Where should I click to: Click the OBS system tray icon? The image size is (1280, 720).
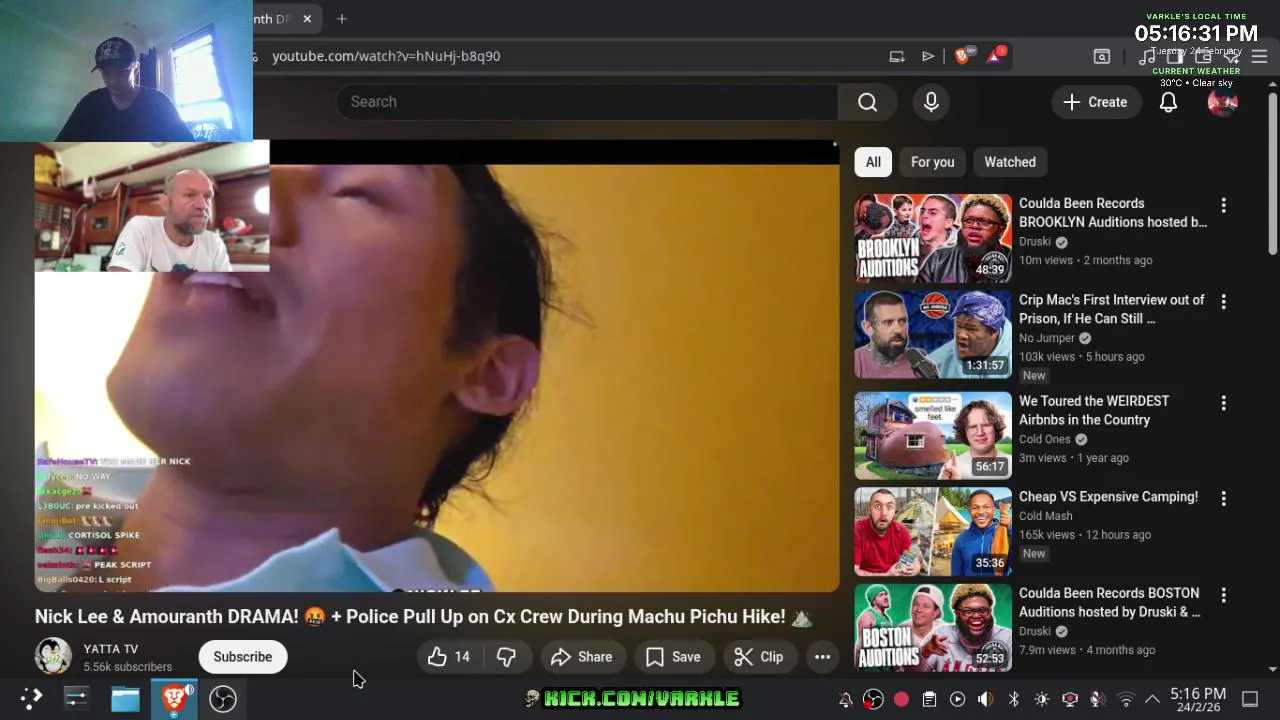873,699
